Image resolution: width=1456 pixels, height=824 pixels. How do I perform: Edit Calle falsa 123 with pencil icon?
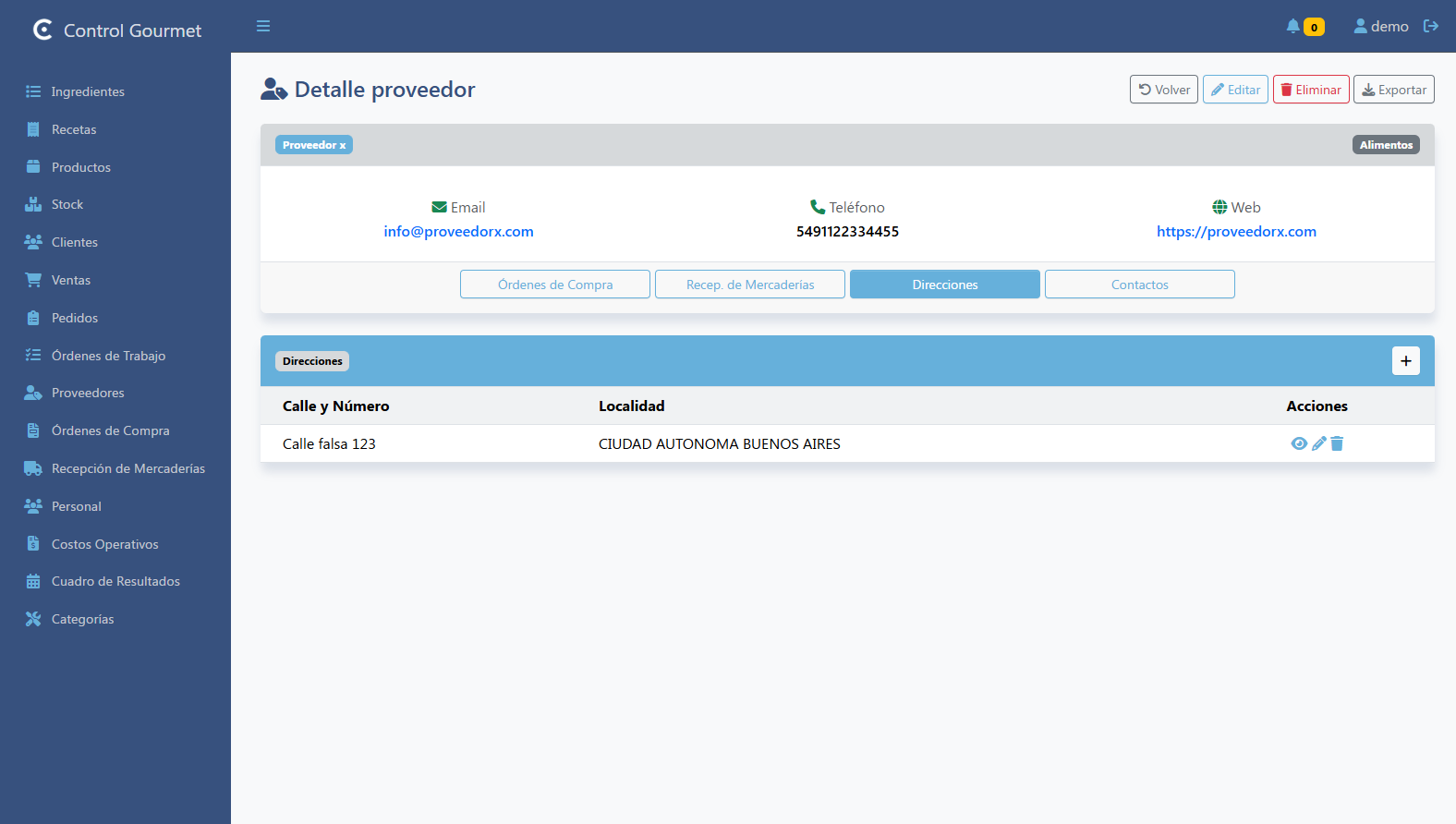coord(1319,443)
